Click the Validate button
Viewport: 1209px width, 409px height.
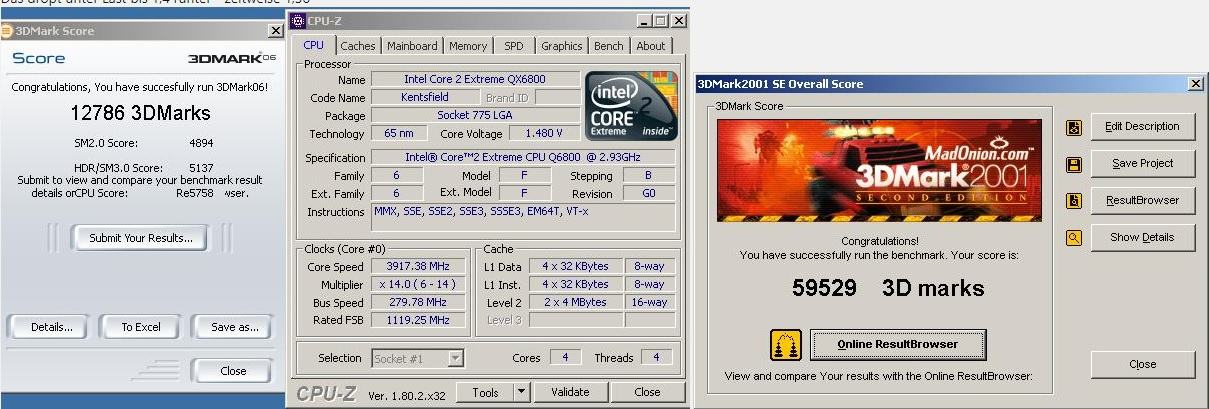point(570,392)
